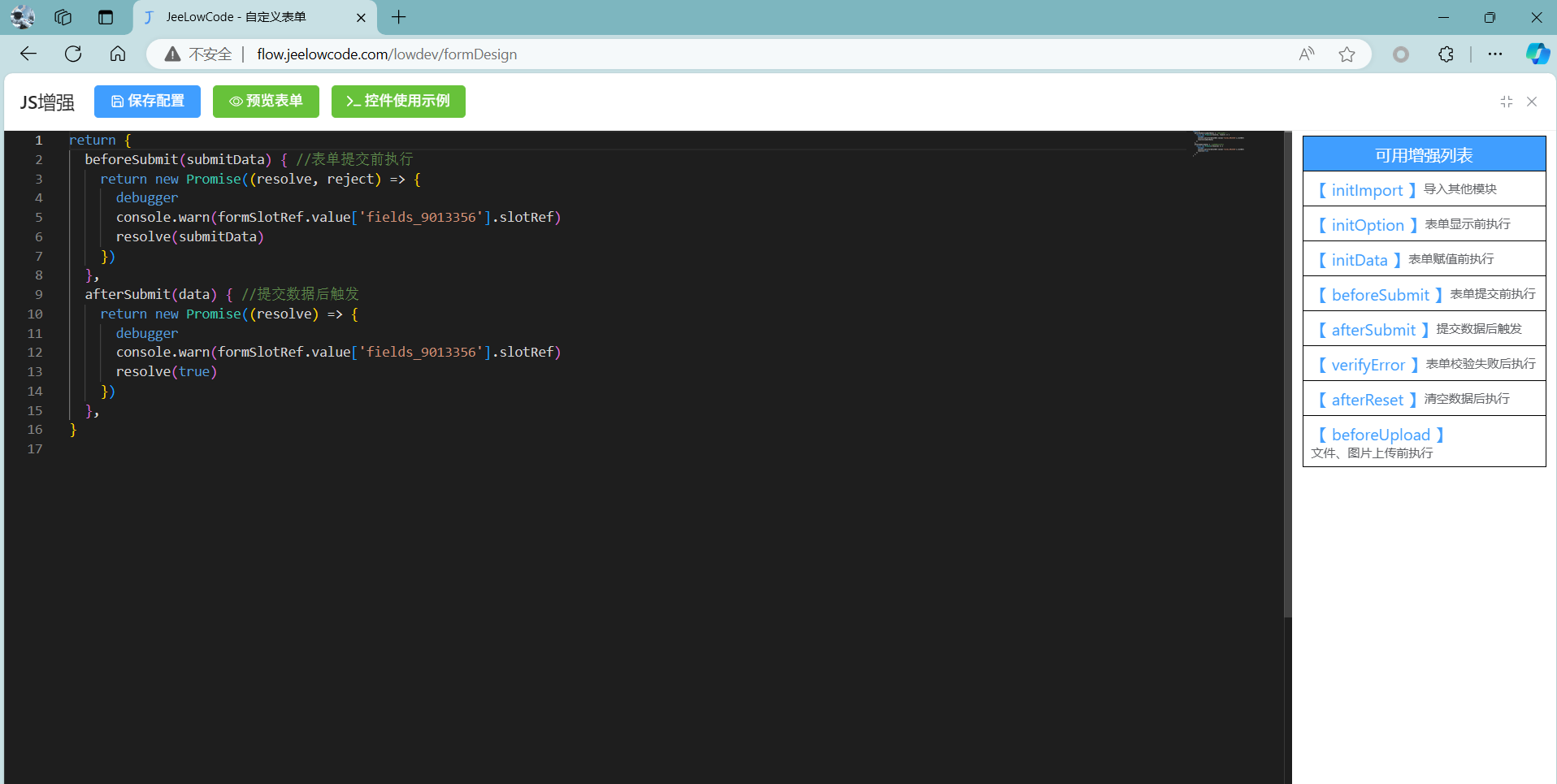Open the tab actions menu icon
The width and height of the screenshot is (1557, 784).
pyautogui.click(x=106, y=17)
